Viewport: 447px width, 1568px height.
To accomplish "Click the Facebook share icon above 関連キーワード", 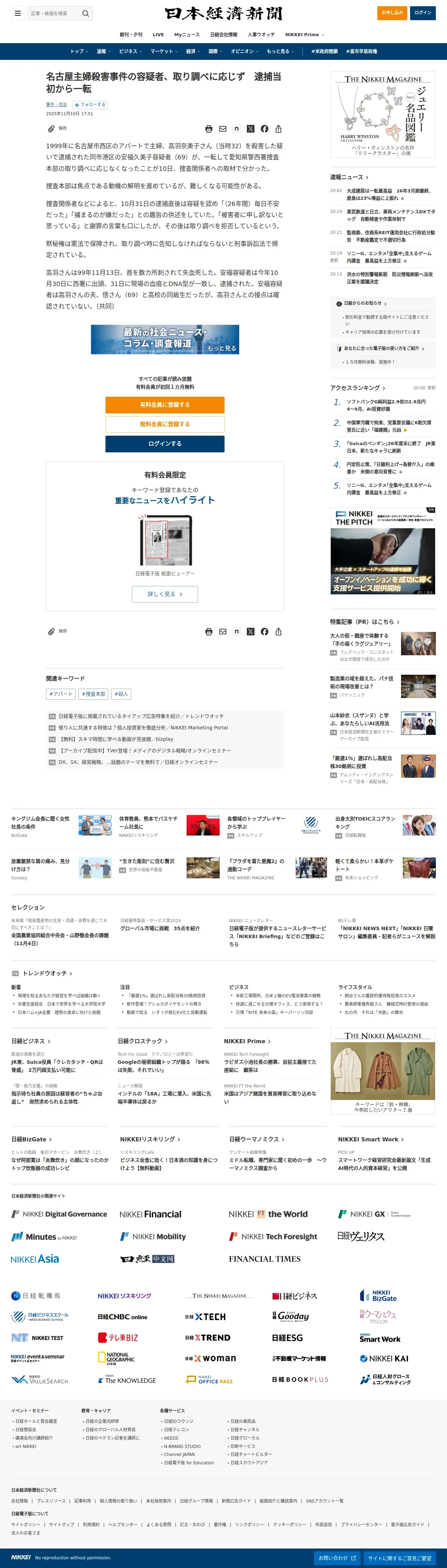I will pyautogui.click(x=264, y=632).
